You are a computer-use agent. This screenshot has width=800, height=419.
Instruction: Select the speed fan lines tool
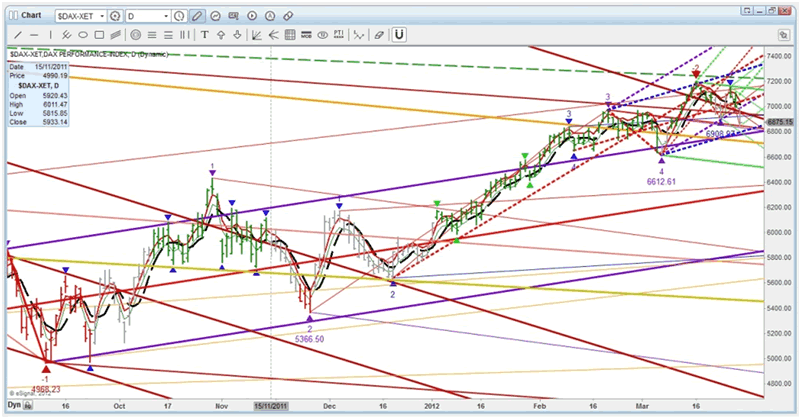coord(273,35)
